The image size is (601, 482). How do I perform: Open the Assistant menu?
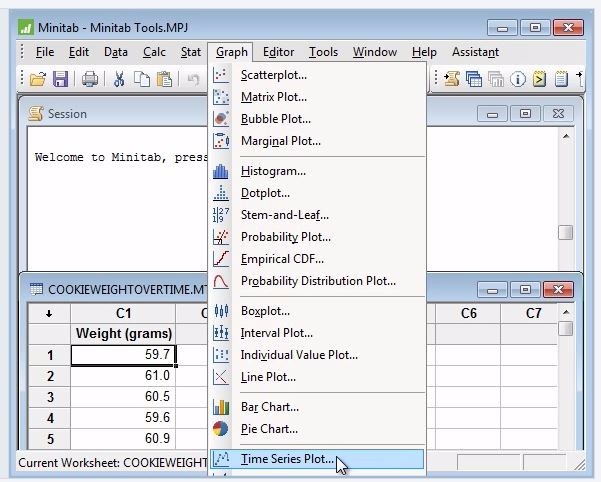point(475,52)
